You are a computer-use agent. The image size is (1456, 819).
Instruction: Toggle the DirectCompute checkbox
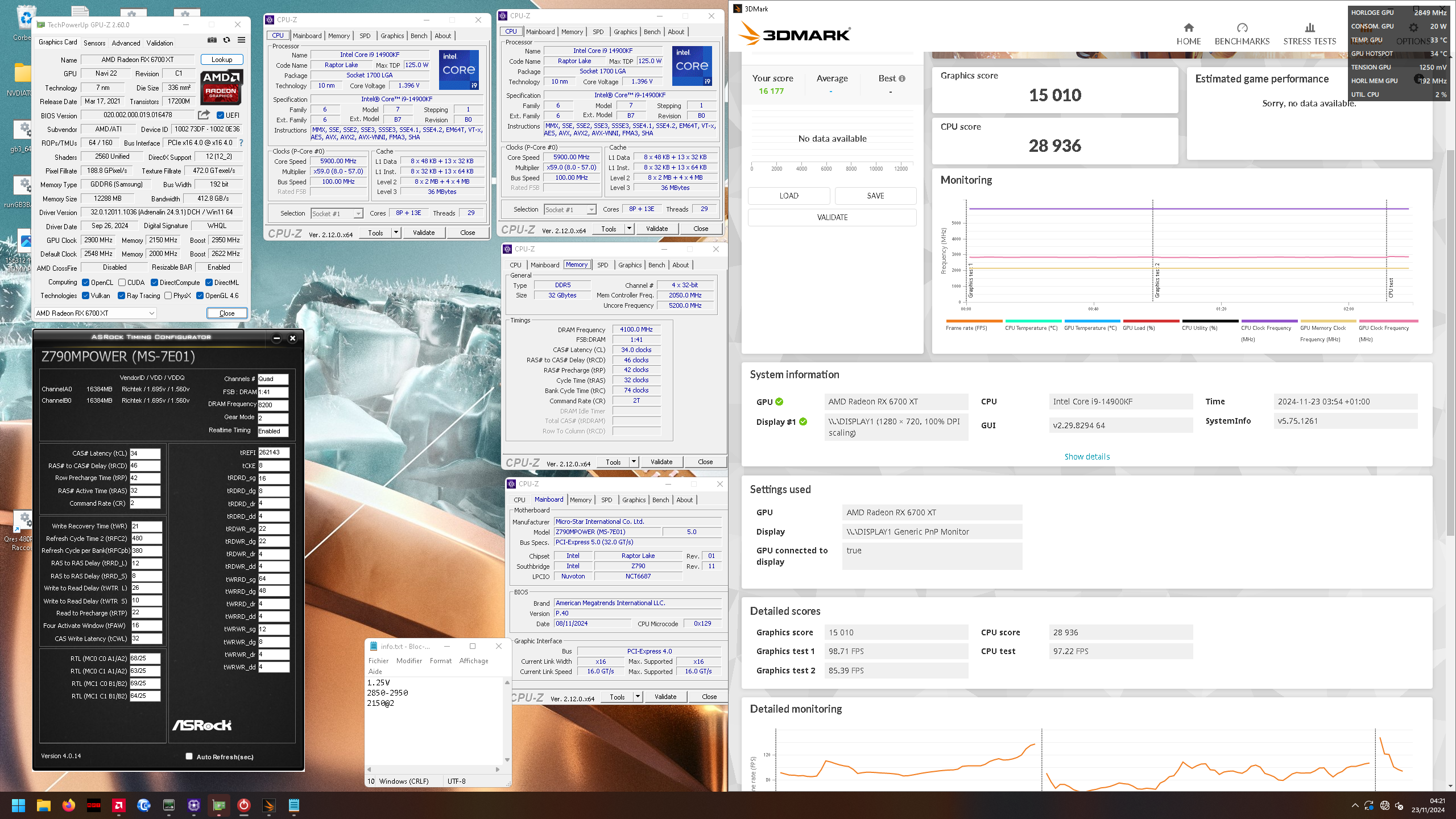154,283
